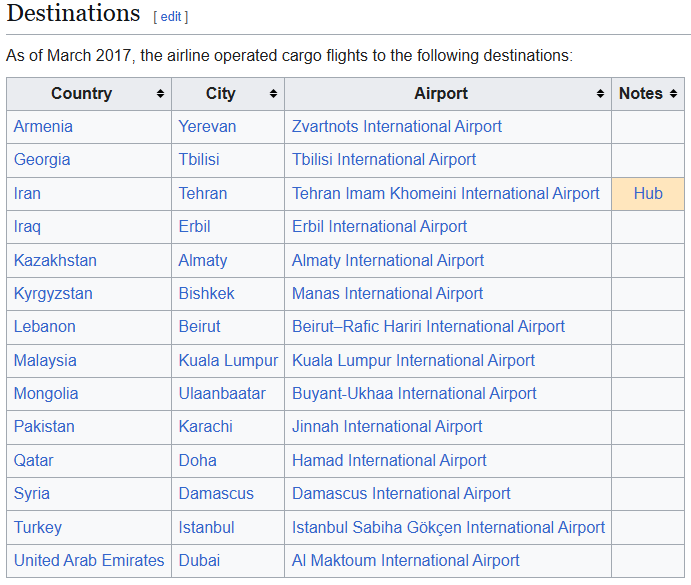Viewport: 691px width, 585px height.
Task: Open the Doha city link
Action: click(197, 461)
